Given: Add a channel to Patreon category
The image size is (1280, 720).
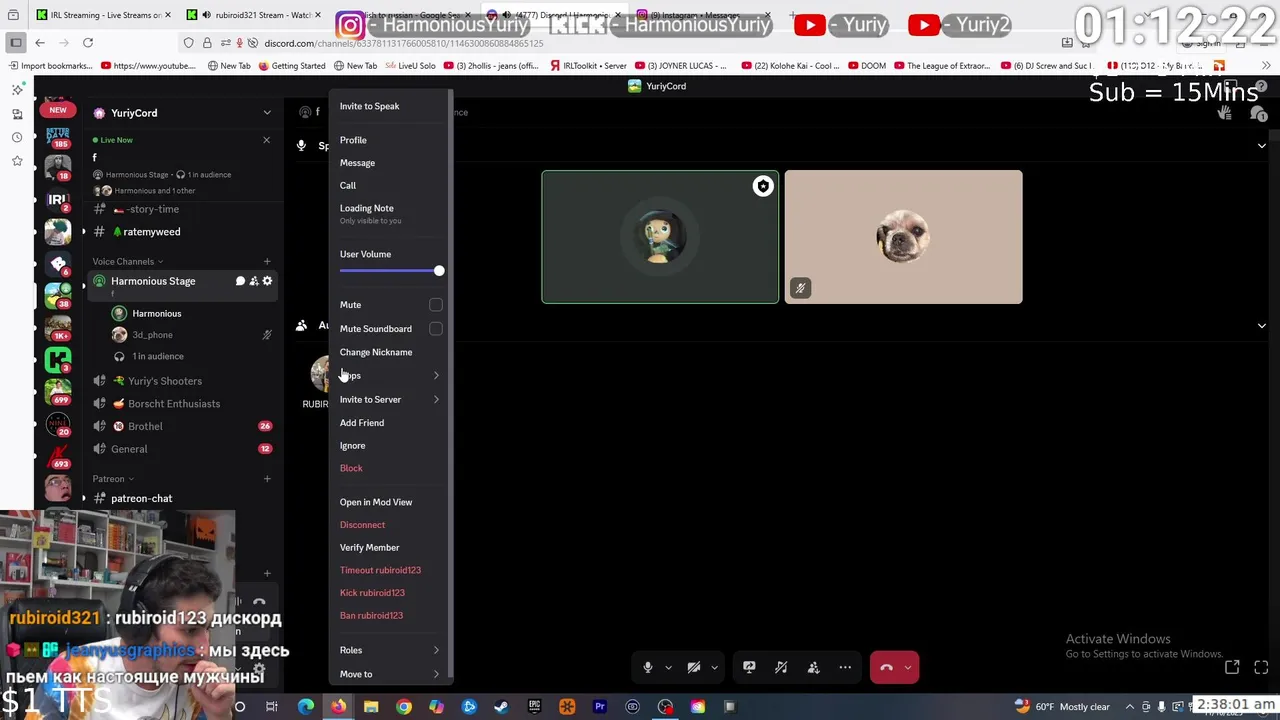Looking at the screenshot, I should click(267, 479).
